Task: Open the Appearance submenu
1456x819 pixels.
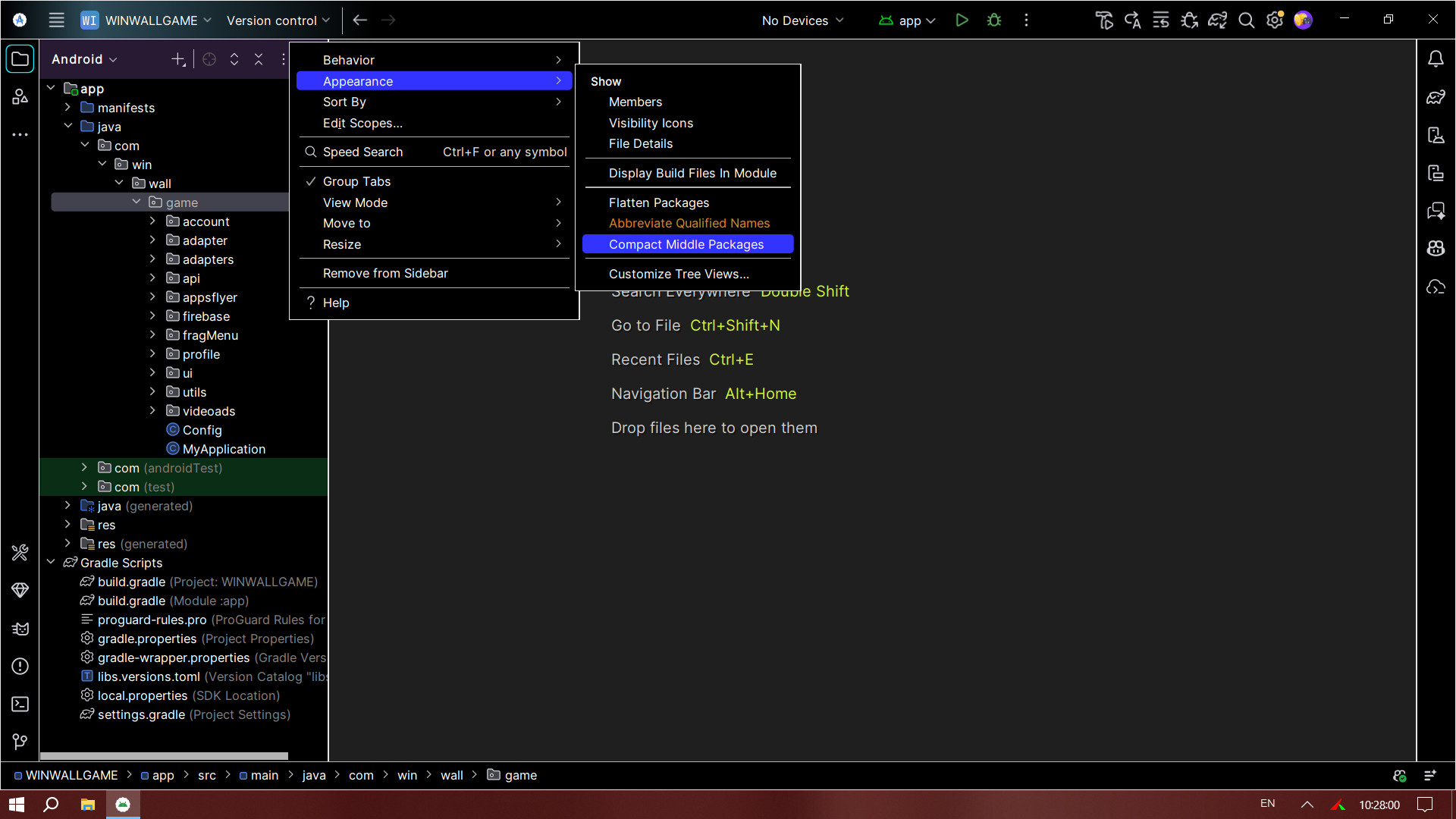Action: pos(358,81)
